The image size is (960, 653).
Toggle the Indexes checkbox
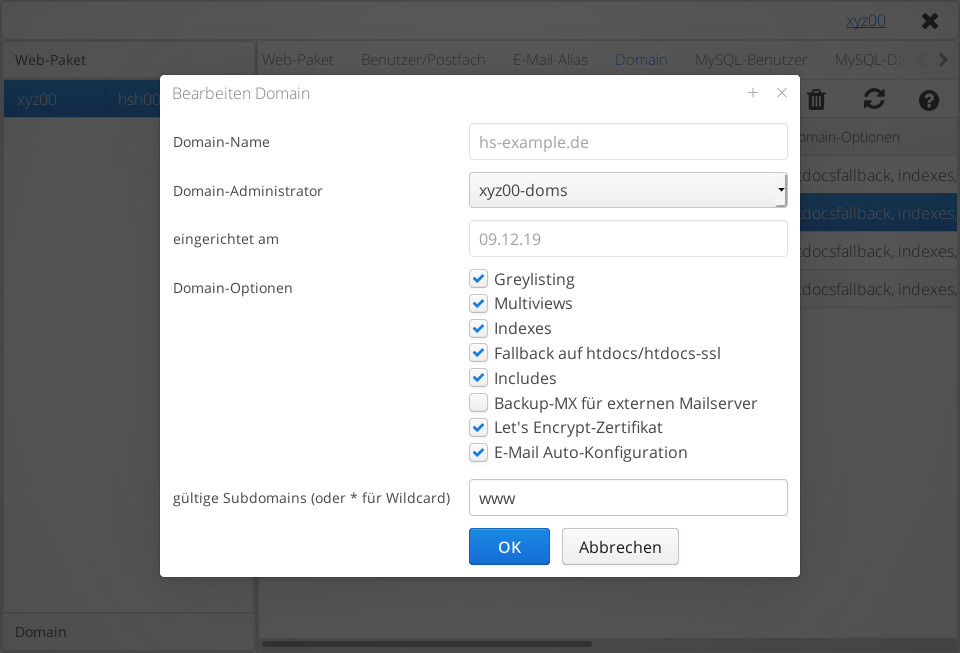click(478, 328)
